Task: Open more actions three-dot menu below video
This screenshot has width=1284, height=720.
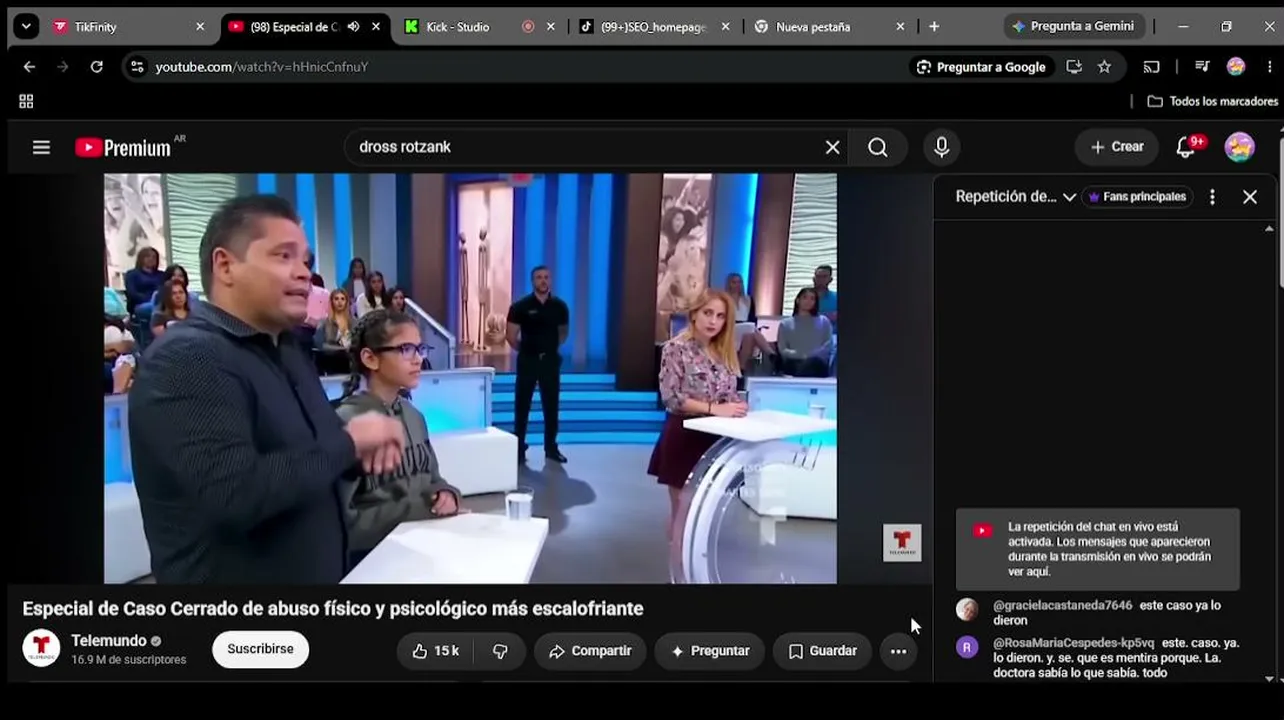Action: (898, 651)
